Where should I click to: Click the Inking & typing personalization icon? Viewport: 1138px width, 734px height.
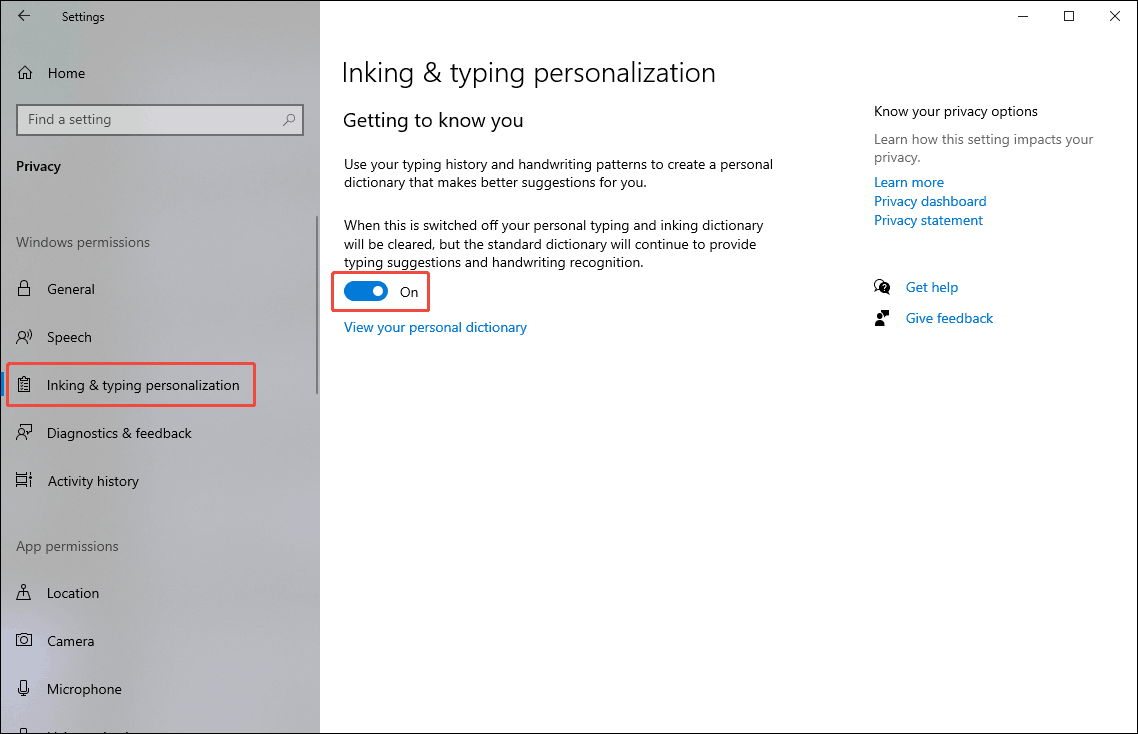[25, 384]
